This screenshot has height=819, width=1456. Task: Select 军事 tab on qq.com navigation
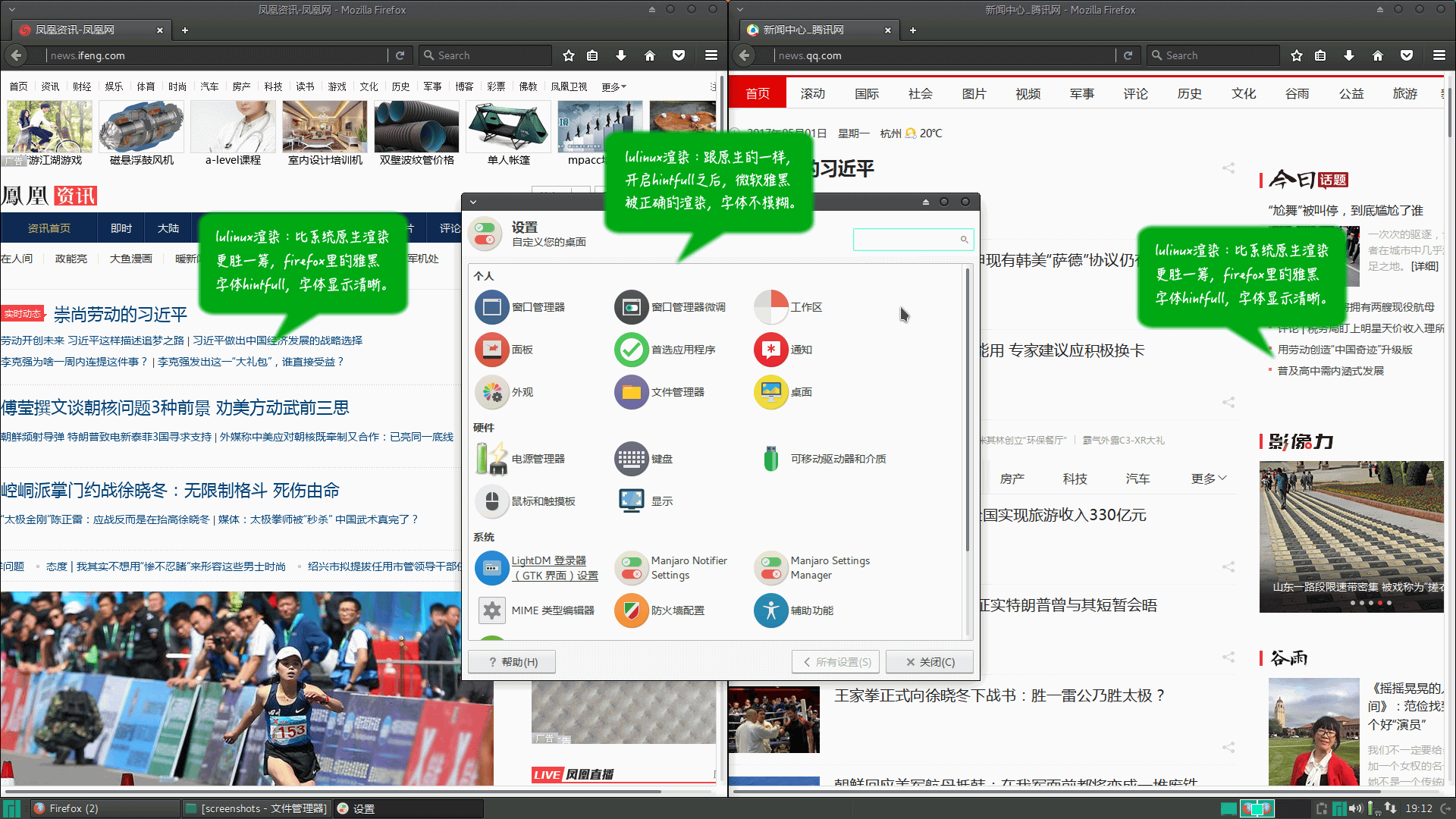click(x=1081, y=93)
